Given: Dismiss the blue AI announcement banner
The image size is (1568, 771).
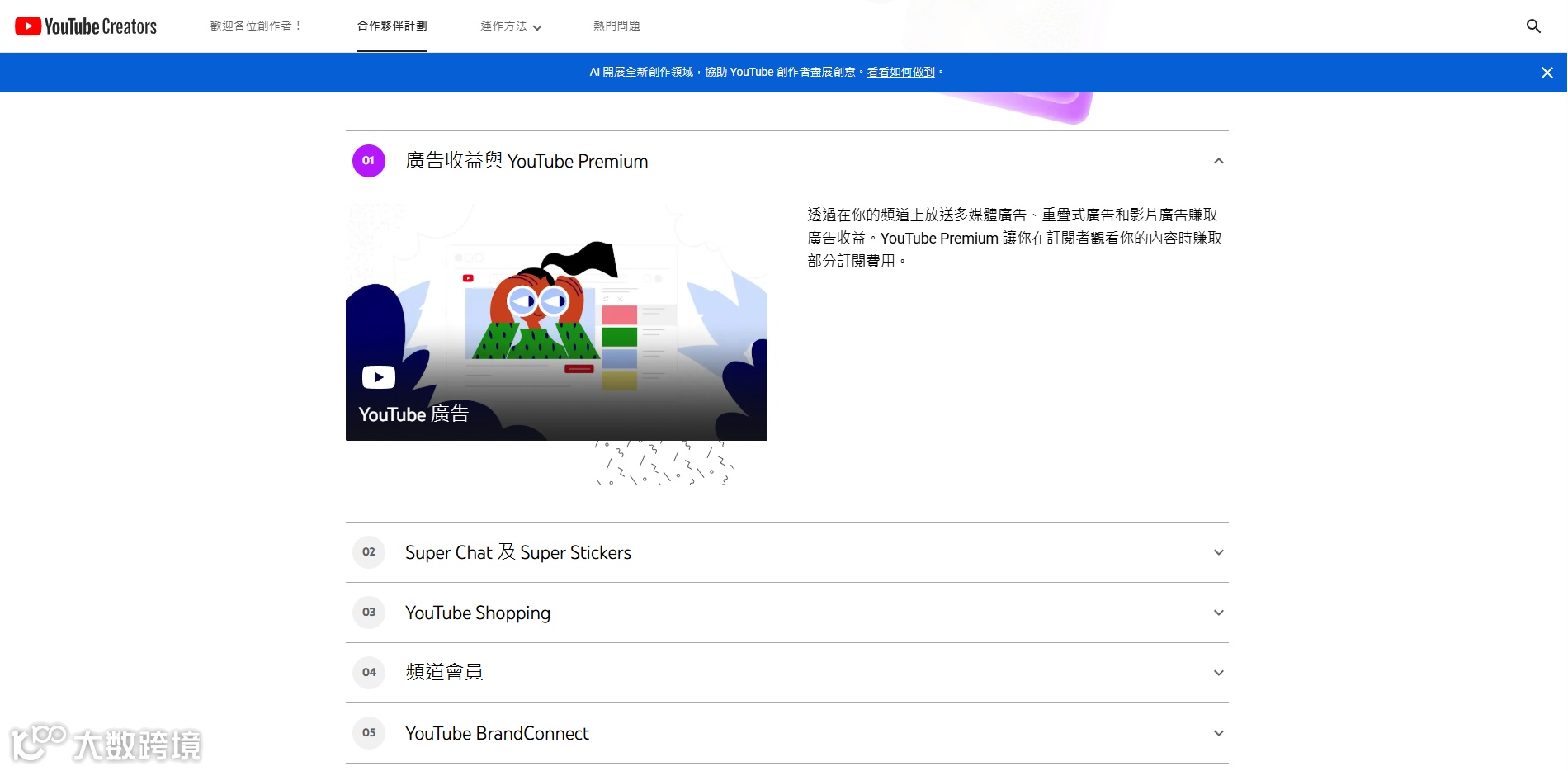Looking at the screenshot, I should tap(1547, 73).
